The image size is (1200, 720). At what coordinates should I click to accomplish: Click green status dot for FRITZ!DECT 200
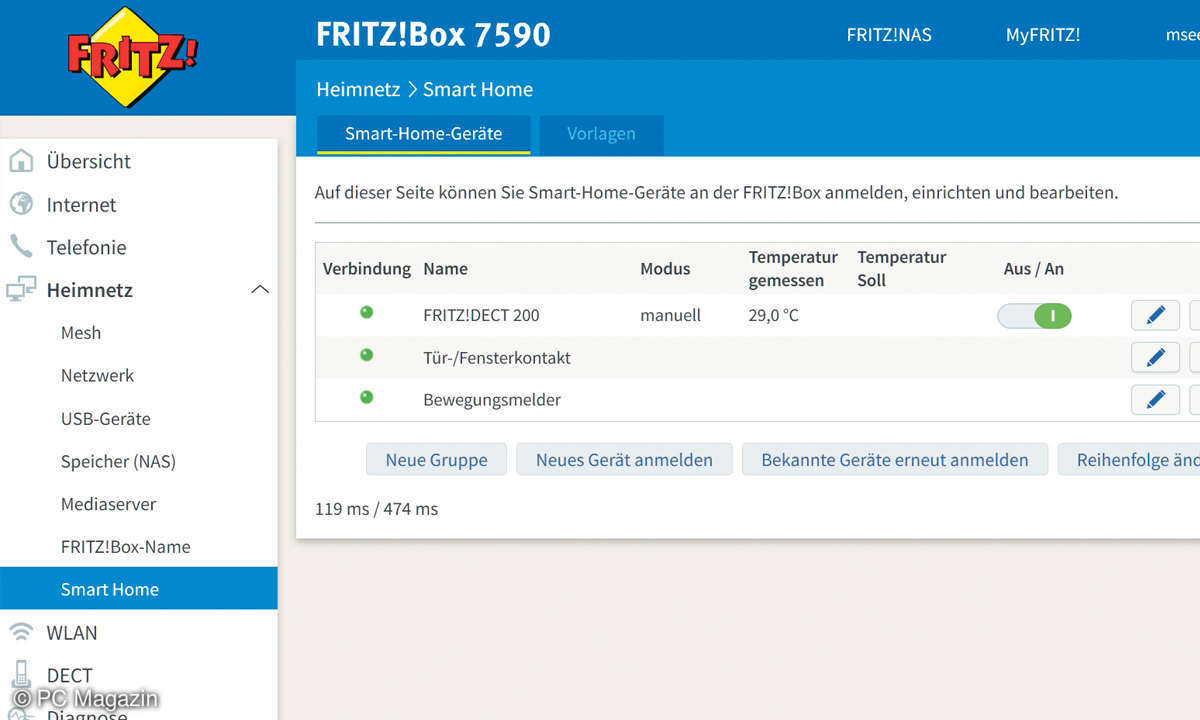[x=366, y=313]
